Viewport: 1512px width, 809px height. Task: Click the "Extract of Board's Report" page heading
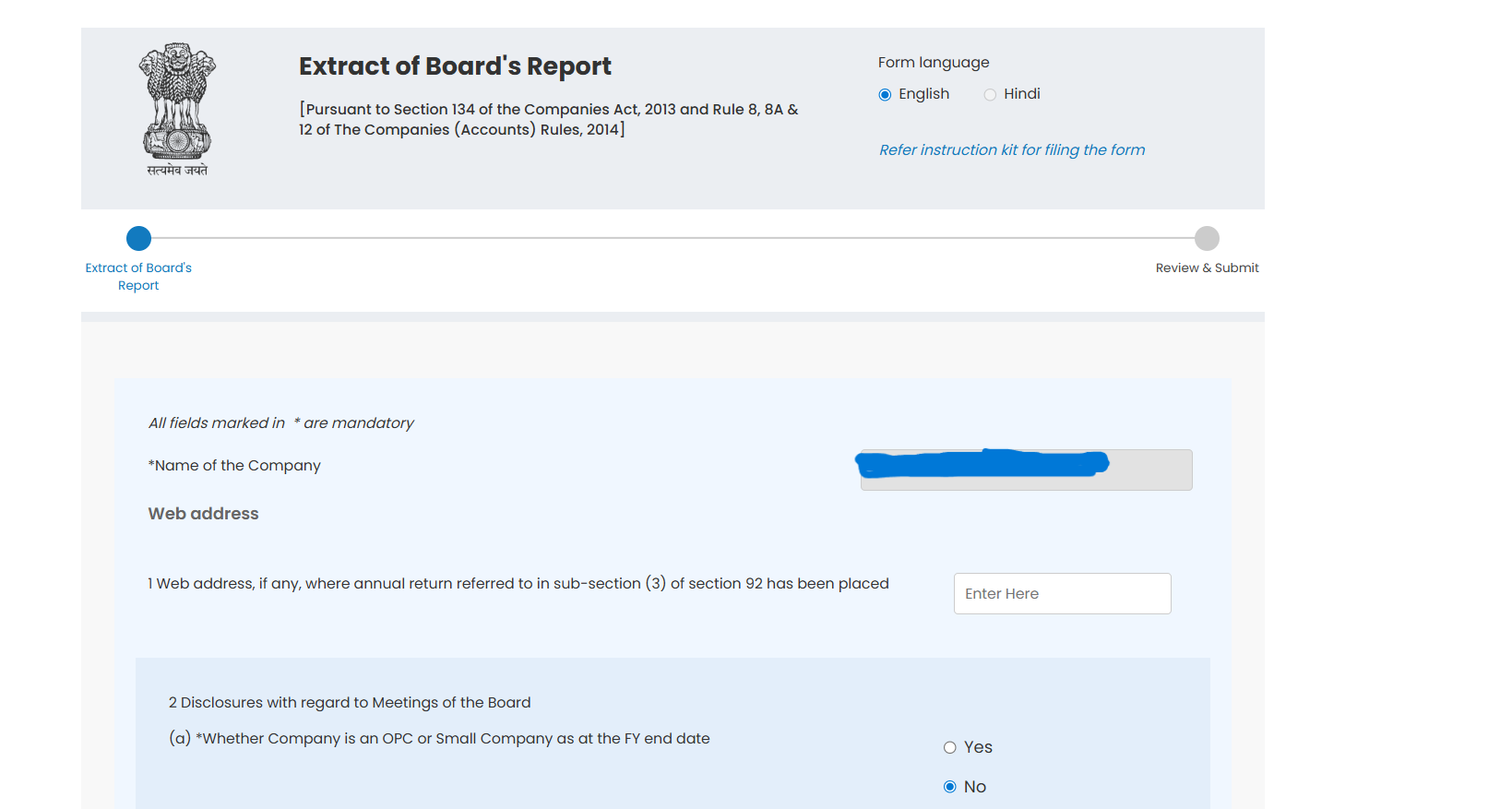pos(455,66)
